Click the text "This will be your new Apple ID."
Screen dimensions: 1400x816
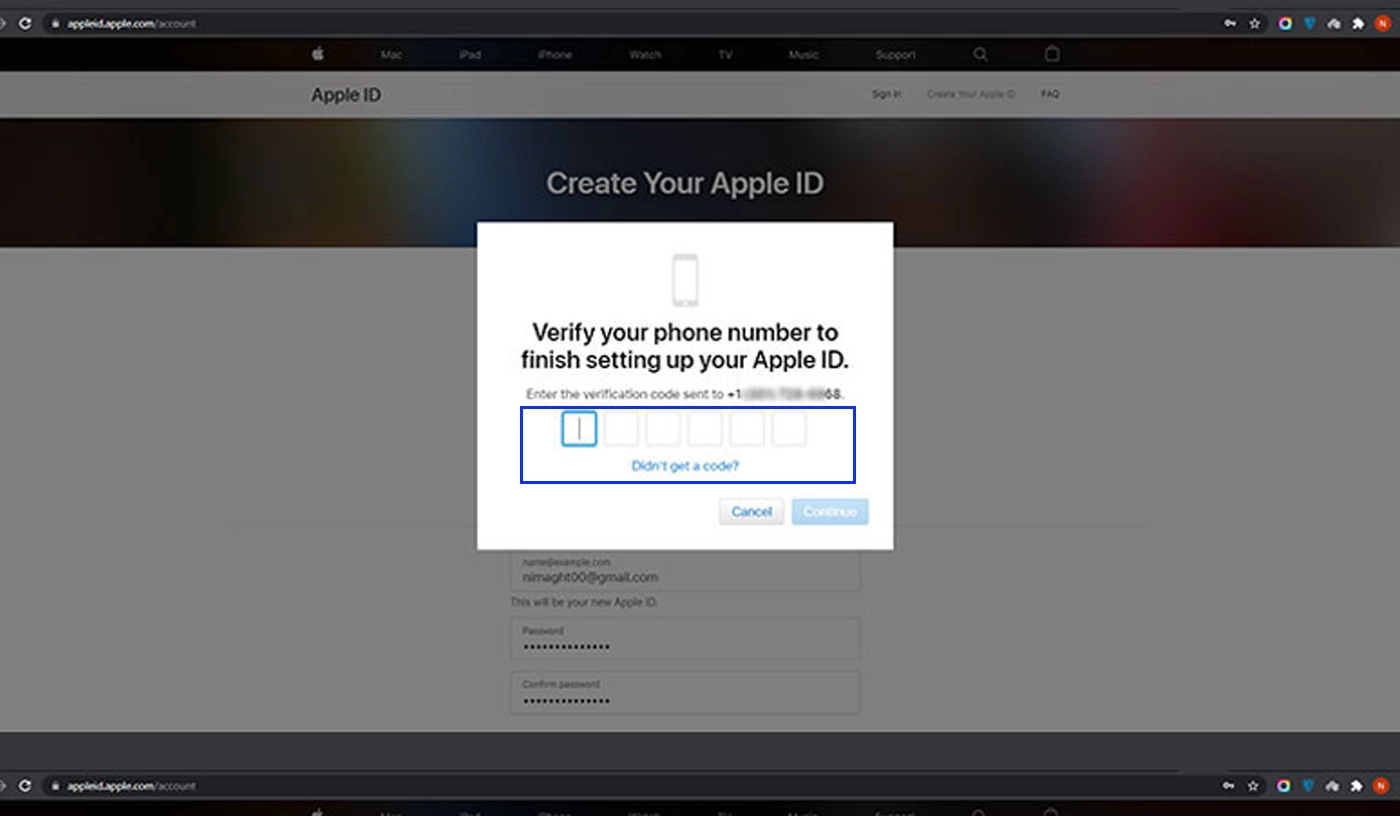[584, 603]
